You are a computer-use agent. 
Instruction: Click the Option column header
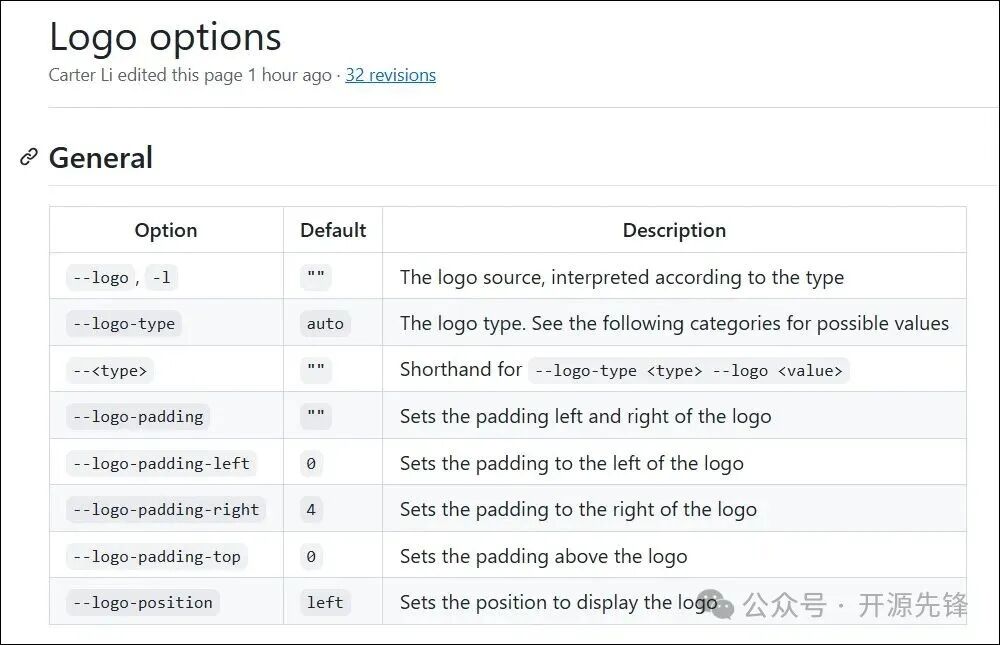pos(166,230)
